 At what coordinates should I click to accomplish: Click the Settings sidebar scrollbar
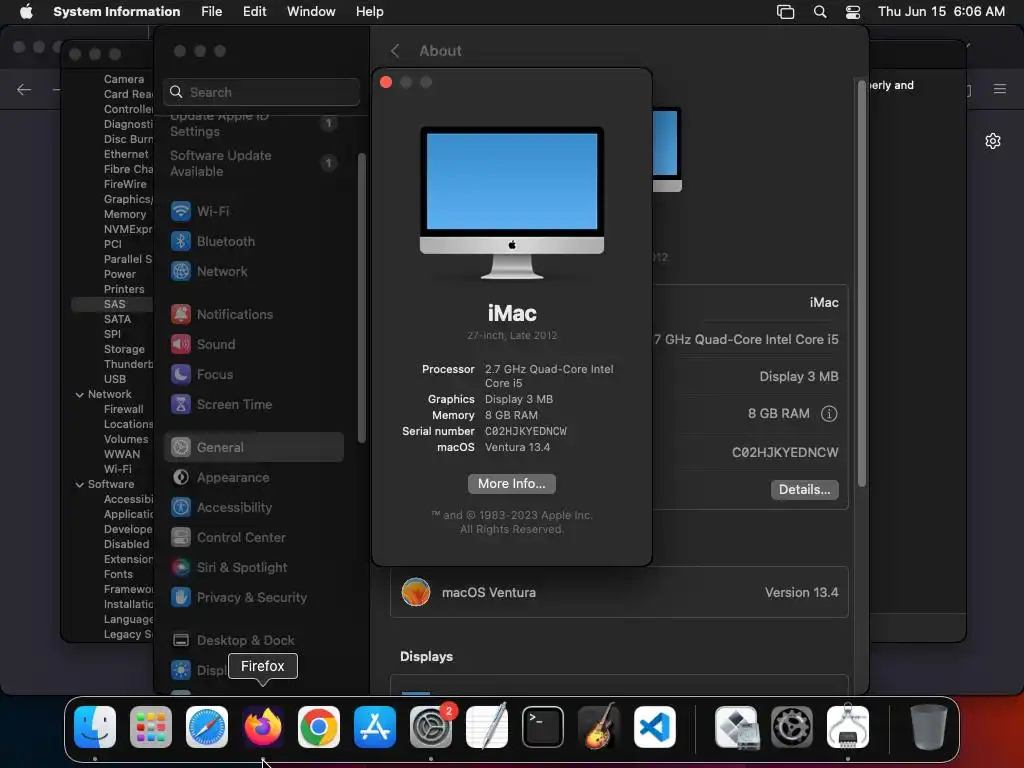362,298
